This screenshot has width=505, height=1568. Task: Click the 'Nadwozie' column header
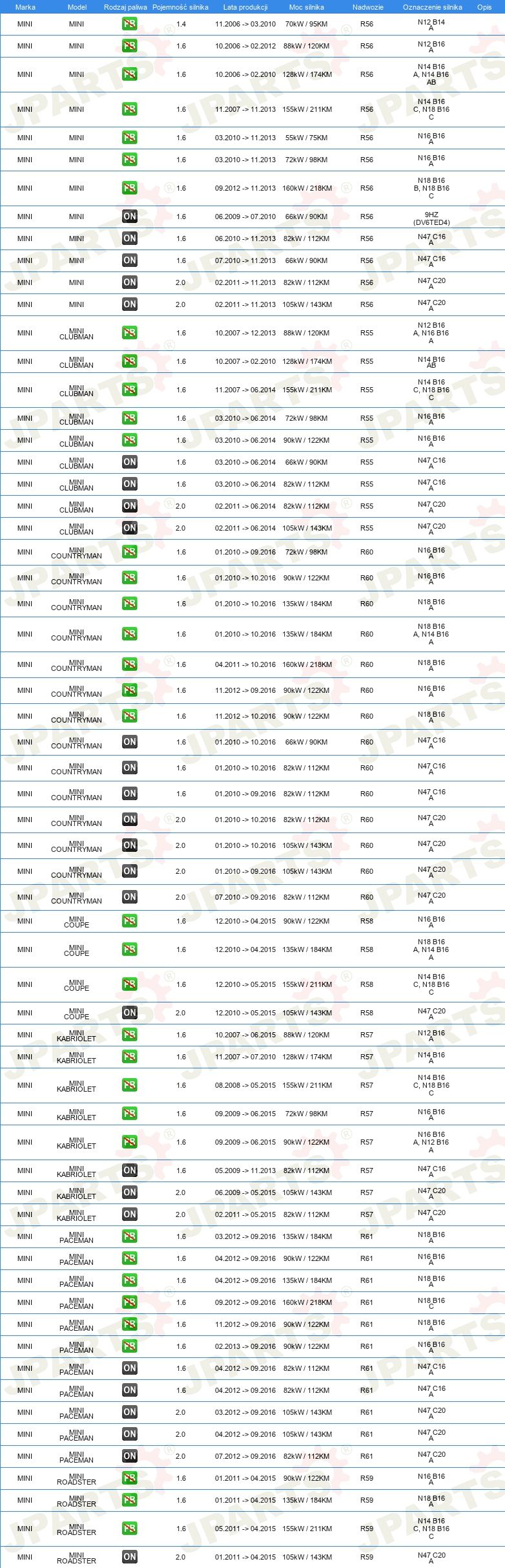pos(368,7)
